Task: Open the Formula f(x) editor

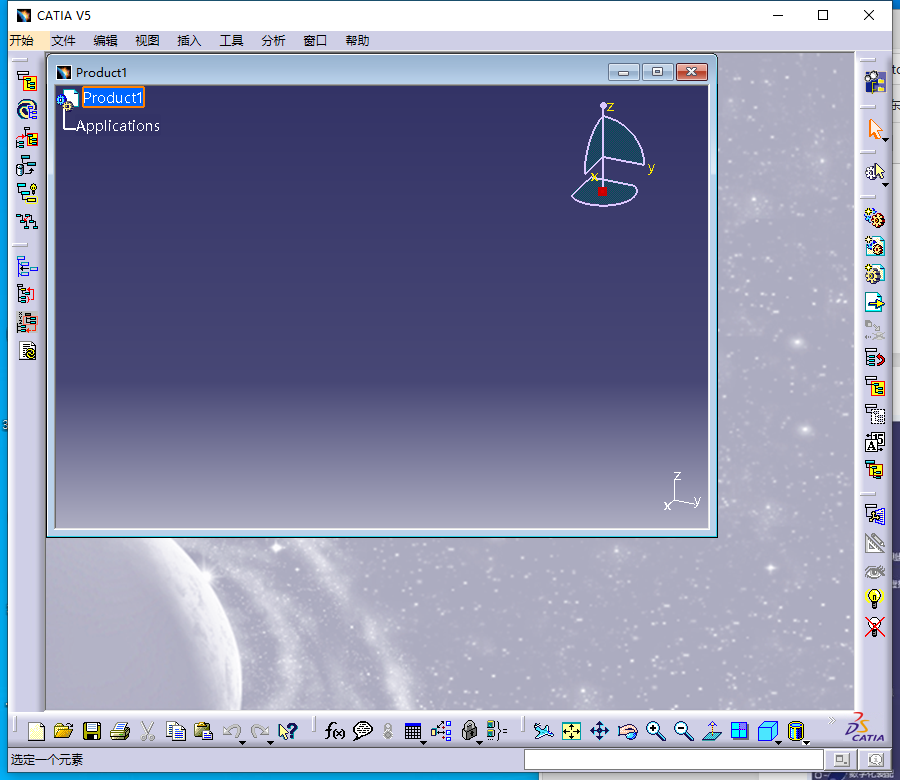Action: coord(335,731)
